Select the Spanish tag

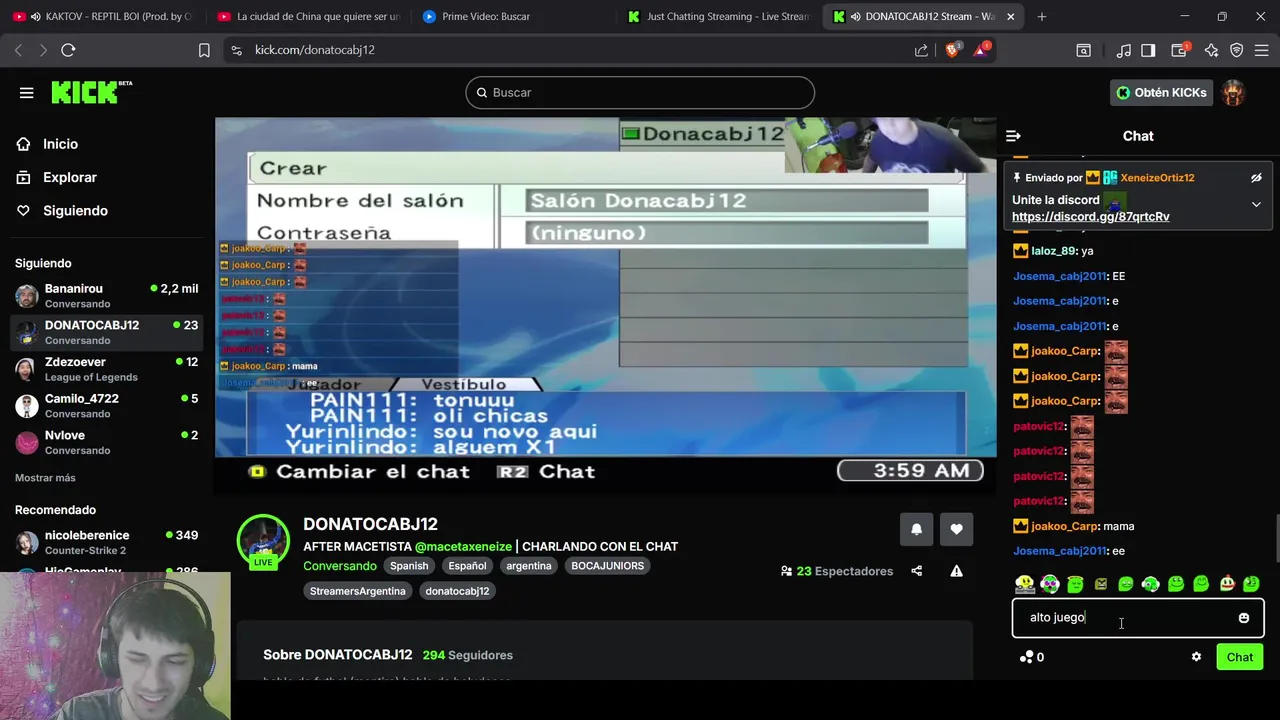click(409, 566)
